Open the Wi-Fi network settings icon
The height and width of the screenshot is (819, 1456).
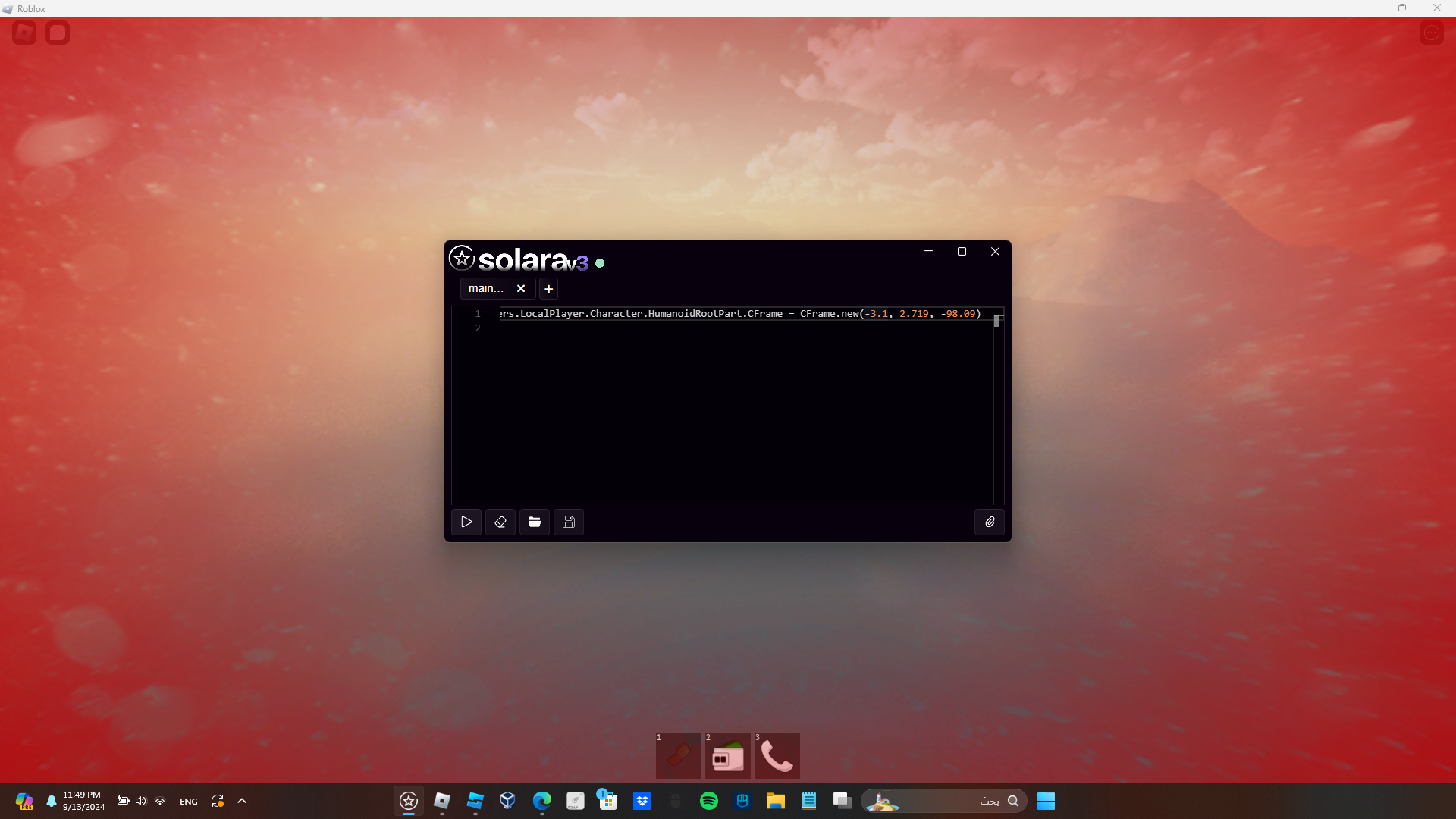coord(160,801)
